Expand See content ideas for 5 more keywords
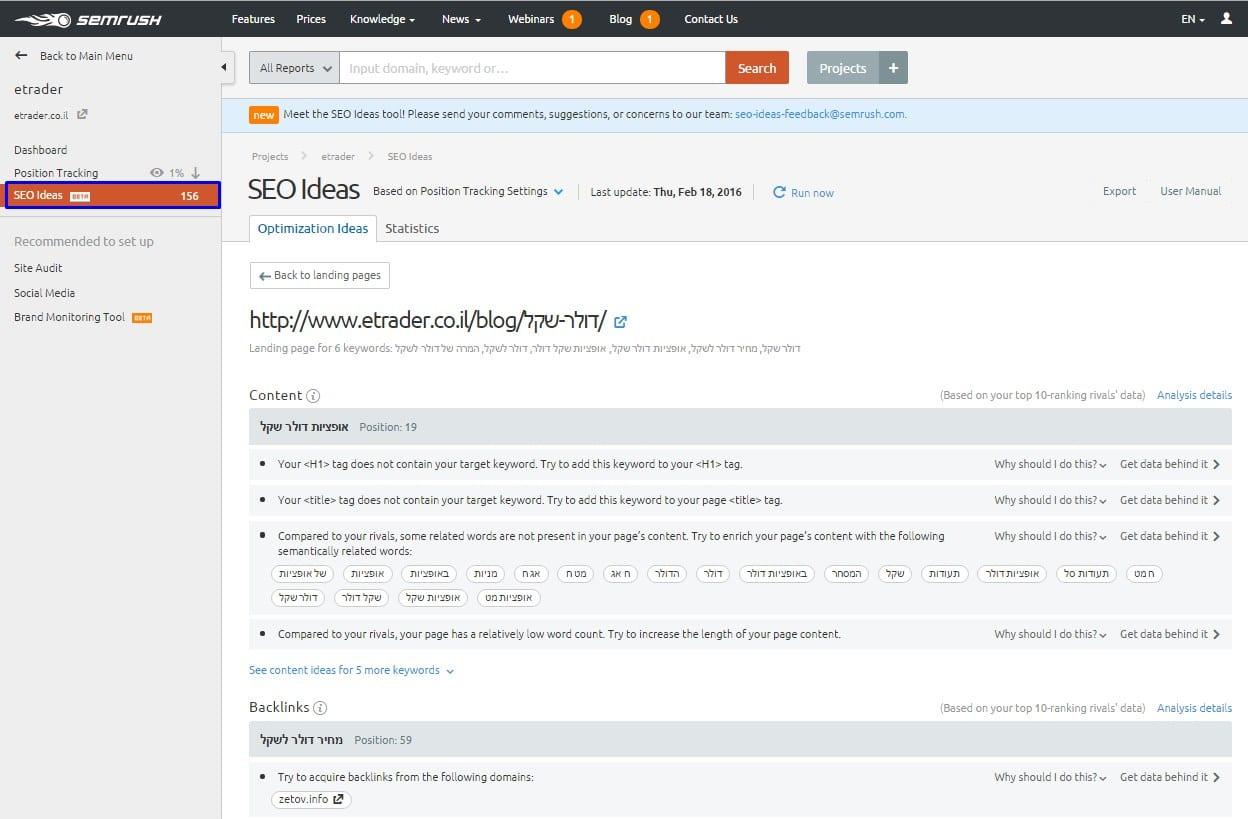 click(x=351, y=670)
